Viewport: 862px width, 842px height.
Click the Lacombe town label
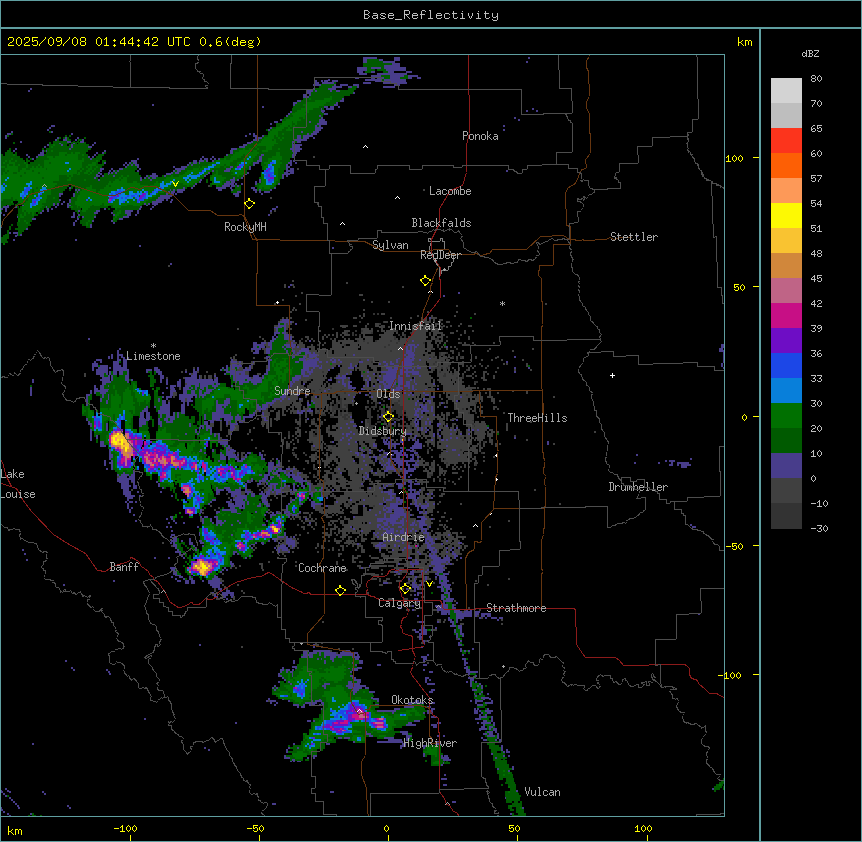(450, 191)
